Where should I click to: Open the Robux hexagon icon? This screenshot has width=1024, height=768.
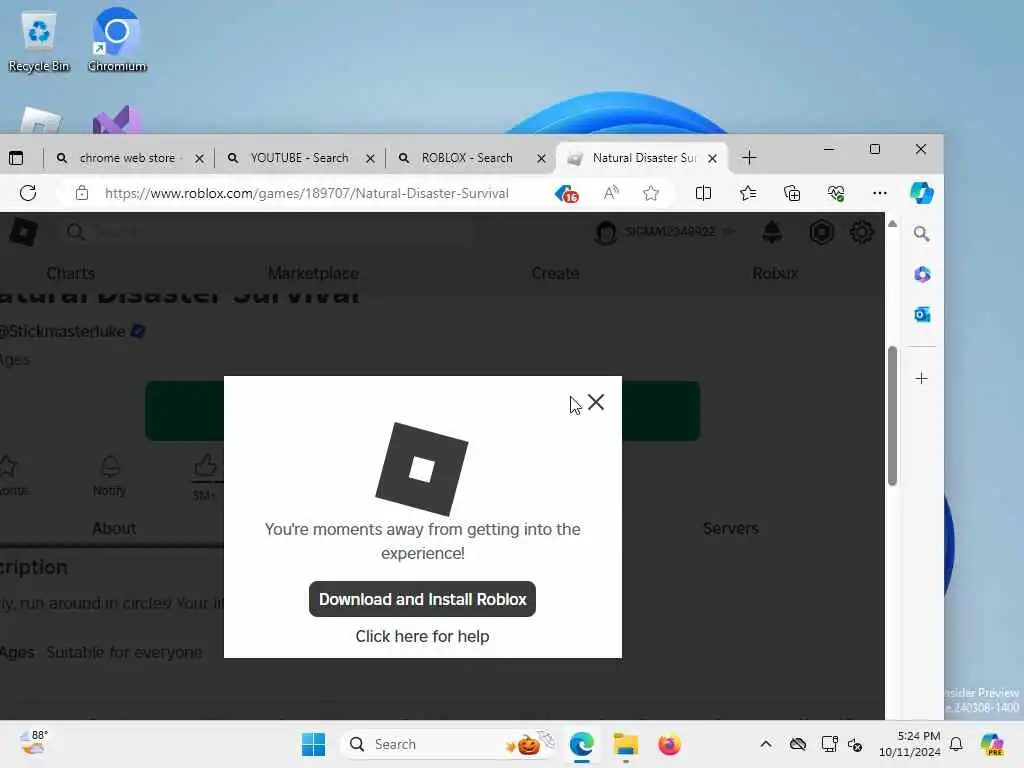pyautogui.click(x=822, y=232)
